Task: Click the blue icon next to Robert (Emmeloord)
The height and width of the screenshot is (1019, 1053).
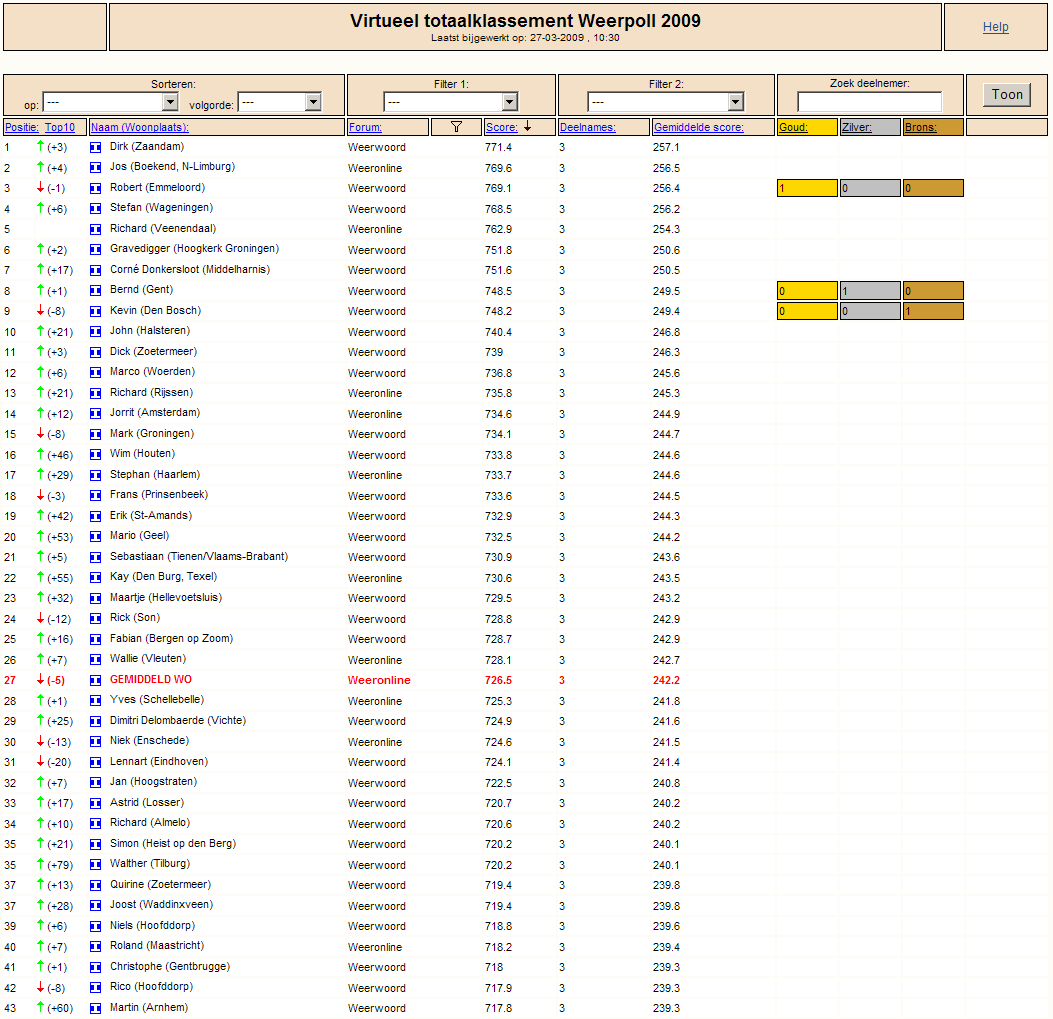Action: (x=95, y=188)
